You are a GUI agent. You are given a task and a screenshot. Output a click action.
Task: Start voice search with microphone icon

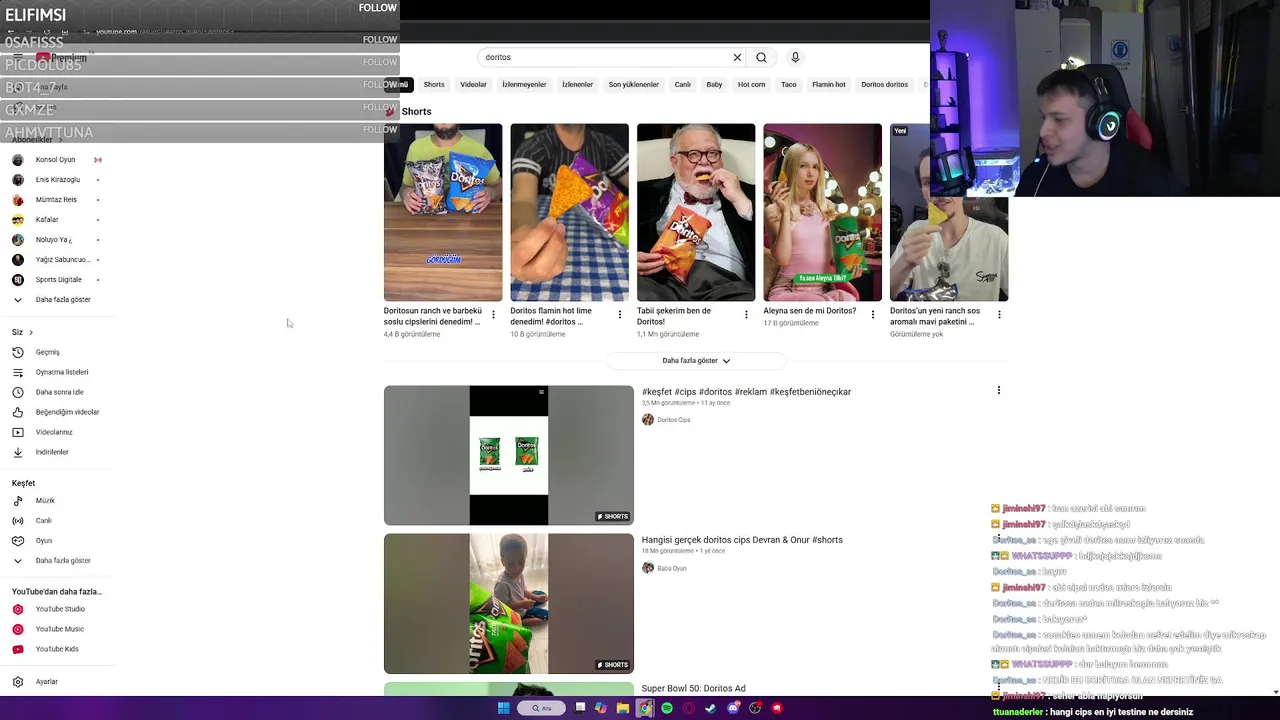795,57
